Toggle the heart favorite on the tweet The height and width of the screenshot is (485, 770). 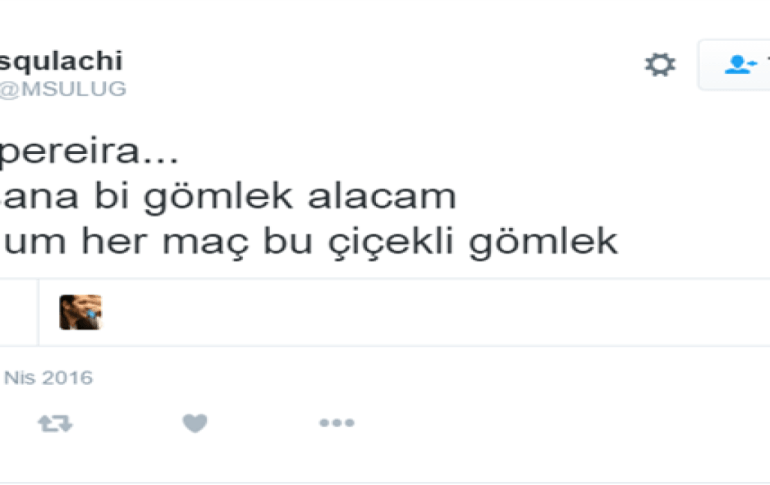coord(195,423)
